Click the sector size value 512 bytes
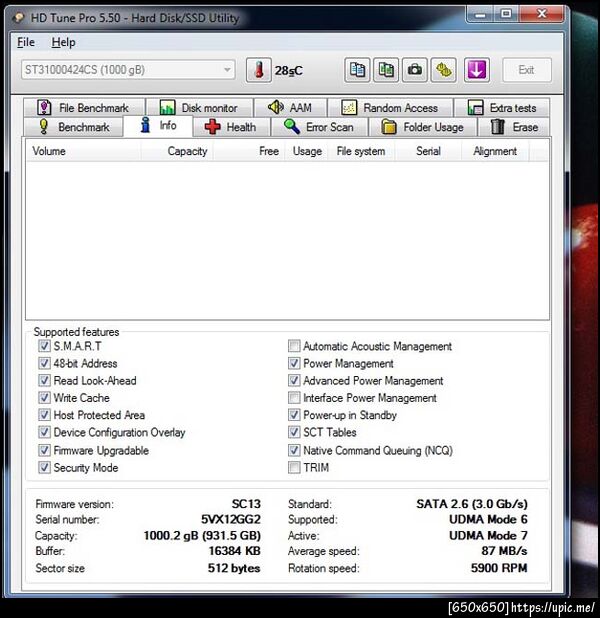600x618 pixels. 234,568
